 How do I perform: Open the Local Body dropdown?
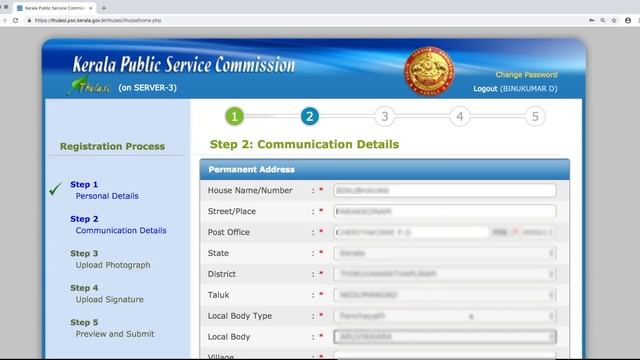coord(444,337)
